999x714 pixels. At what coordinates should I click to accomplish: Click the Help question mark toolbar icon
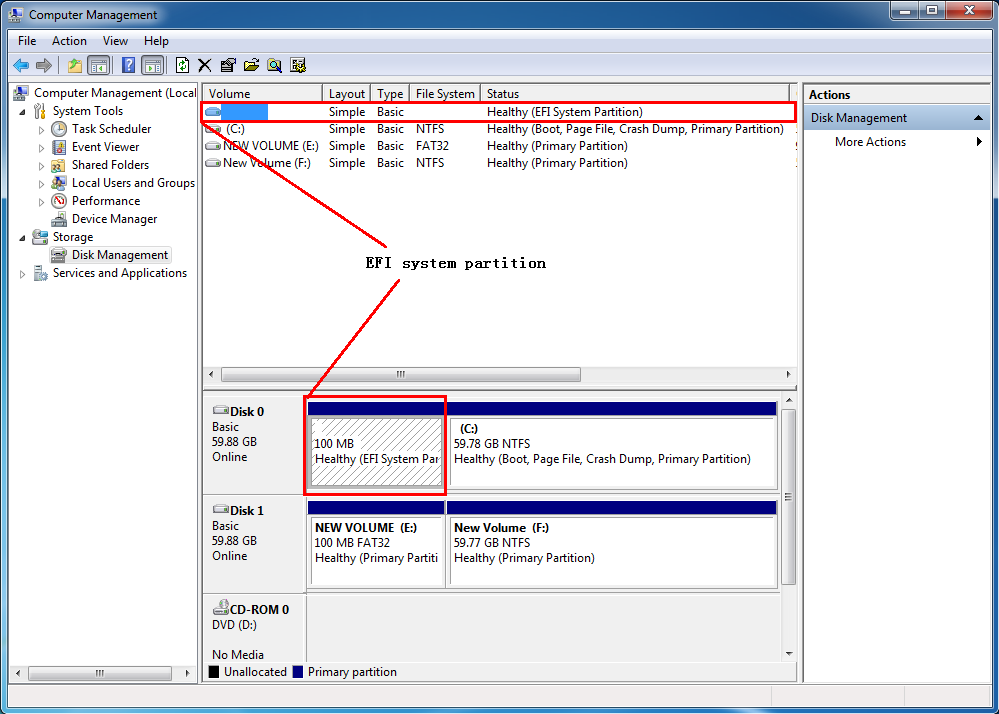(128, 65)
